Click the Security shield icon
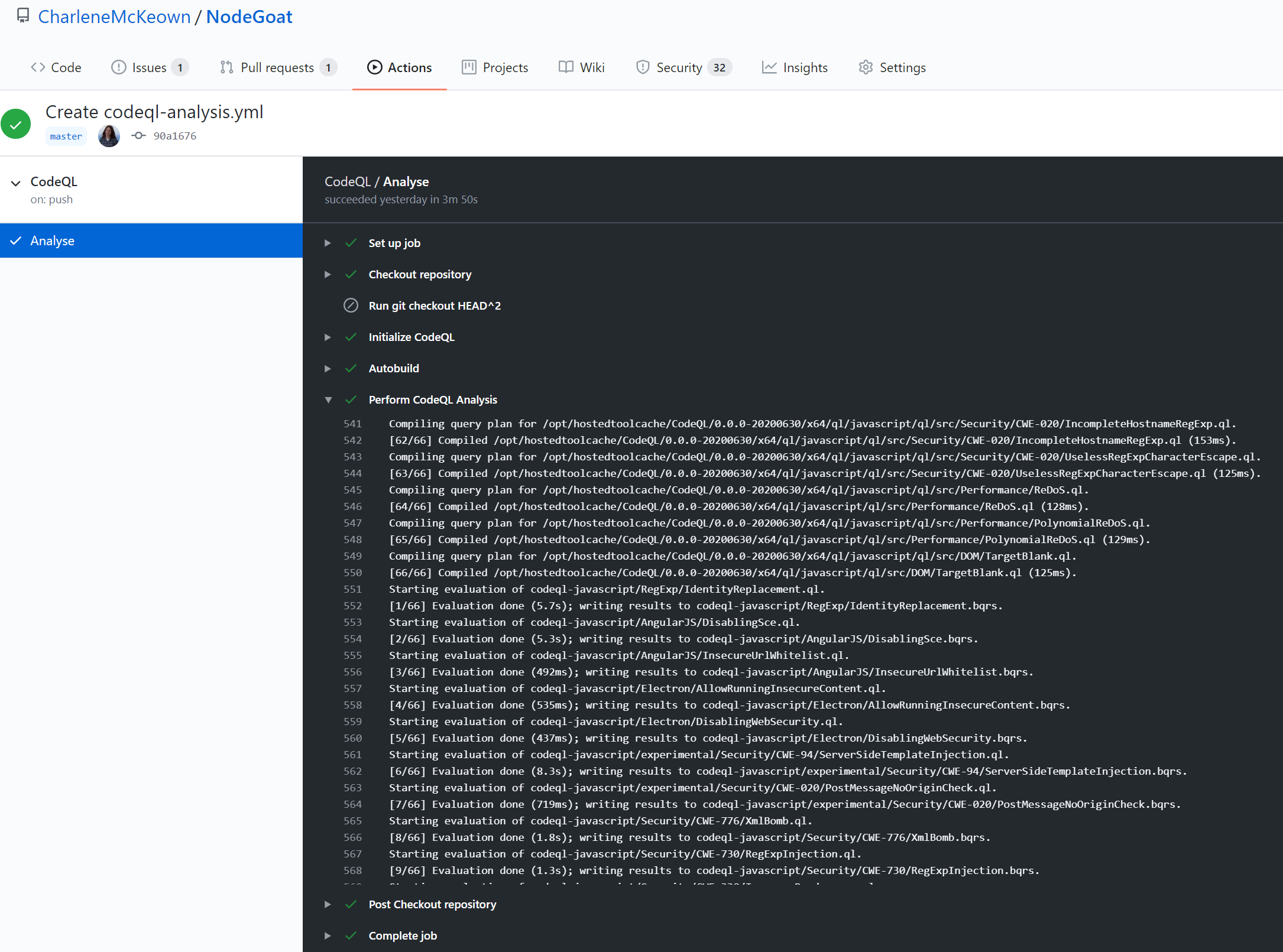 coord(643,67)
